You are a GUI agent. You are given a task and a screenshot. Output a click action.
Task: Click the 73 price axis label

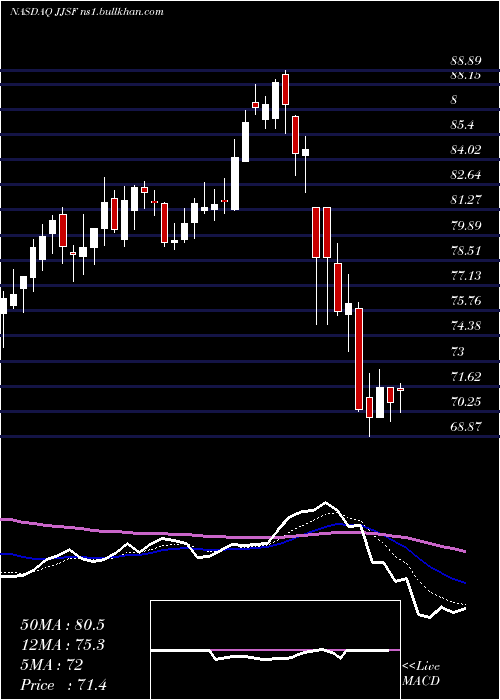click(x=458, y=351)
